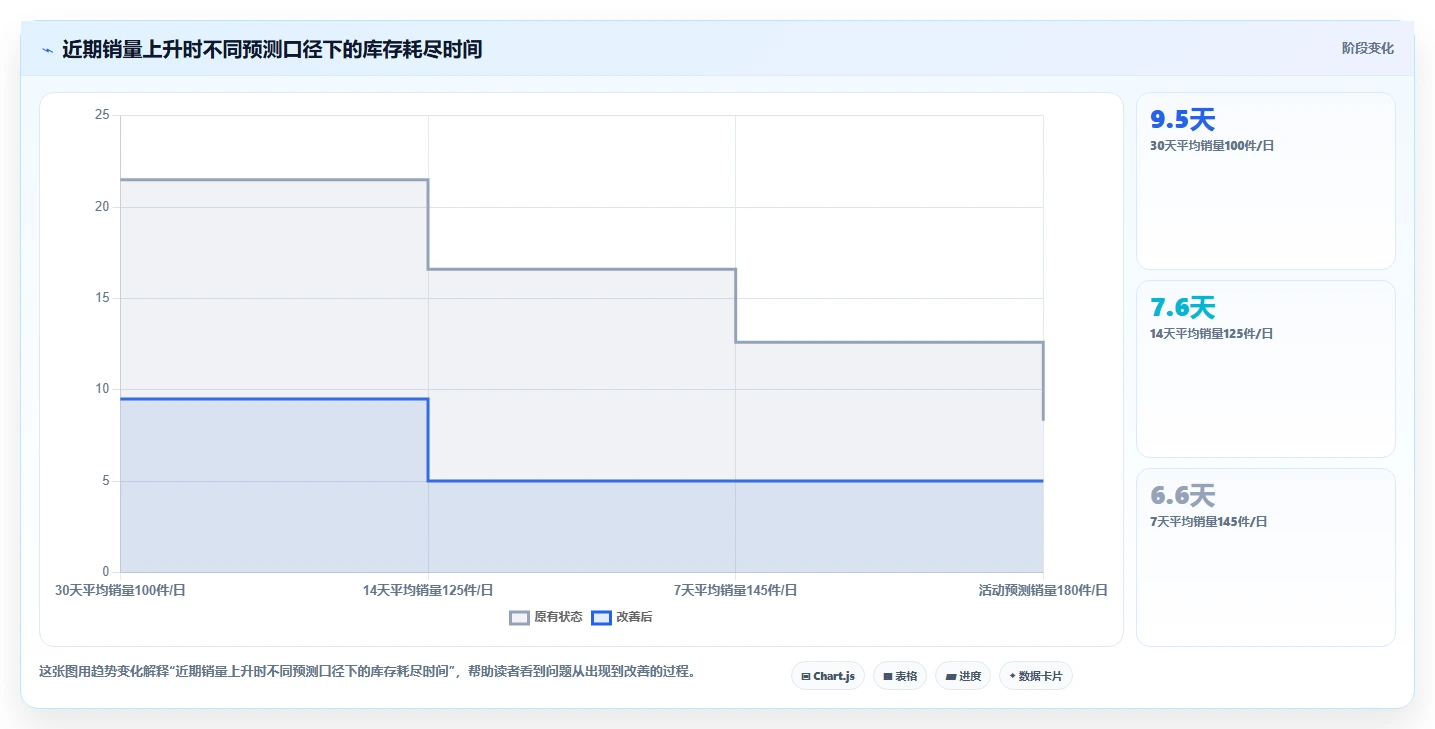
Task: Click x-axis label 14天平均销量125件/日
Action: pos(428,590)
